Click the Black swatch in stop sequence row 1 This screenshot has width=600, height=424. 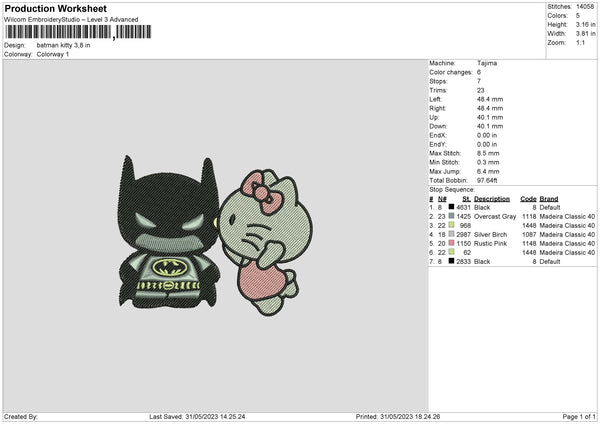tap(452, 207)
